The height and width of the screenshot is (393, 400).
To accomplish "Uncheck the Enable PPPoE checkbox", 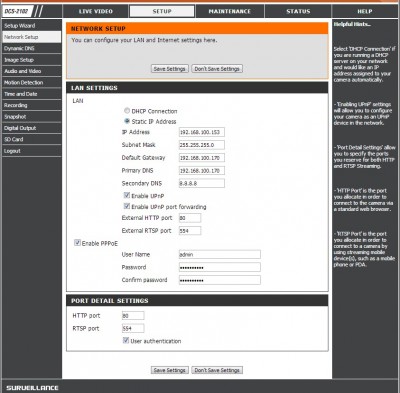I will click(x=77, y=243).
